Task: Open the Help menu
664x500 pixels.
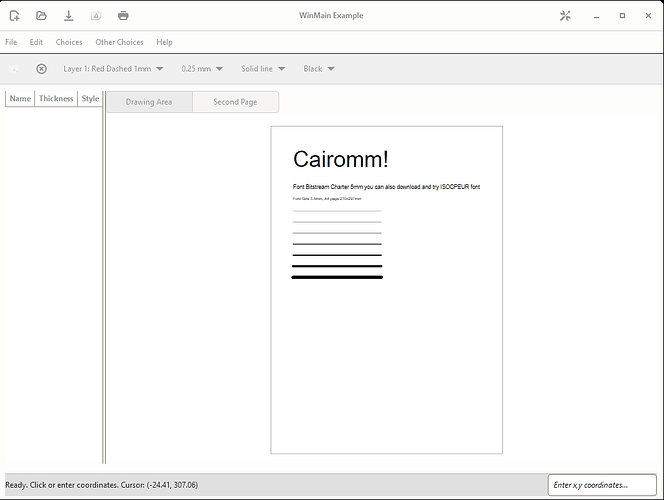Action: point(164,42)
